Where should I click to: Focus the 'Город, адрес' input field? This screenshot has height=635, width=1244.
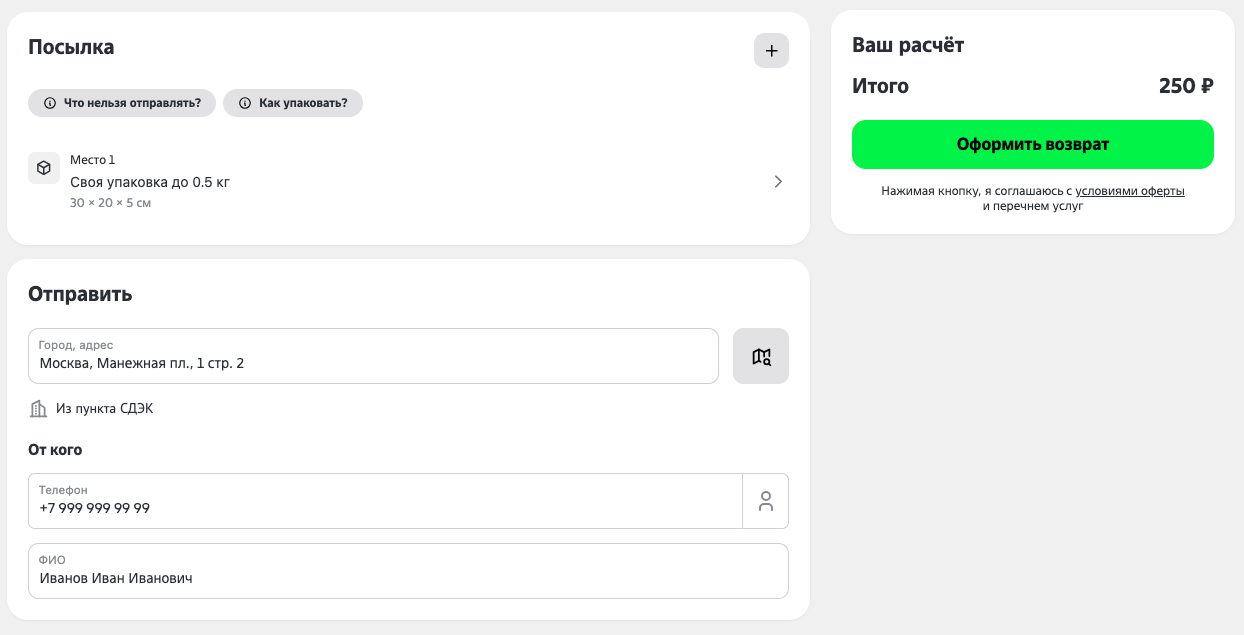[373, 356]
